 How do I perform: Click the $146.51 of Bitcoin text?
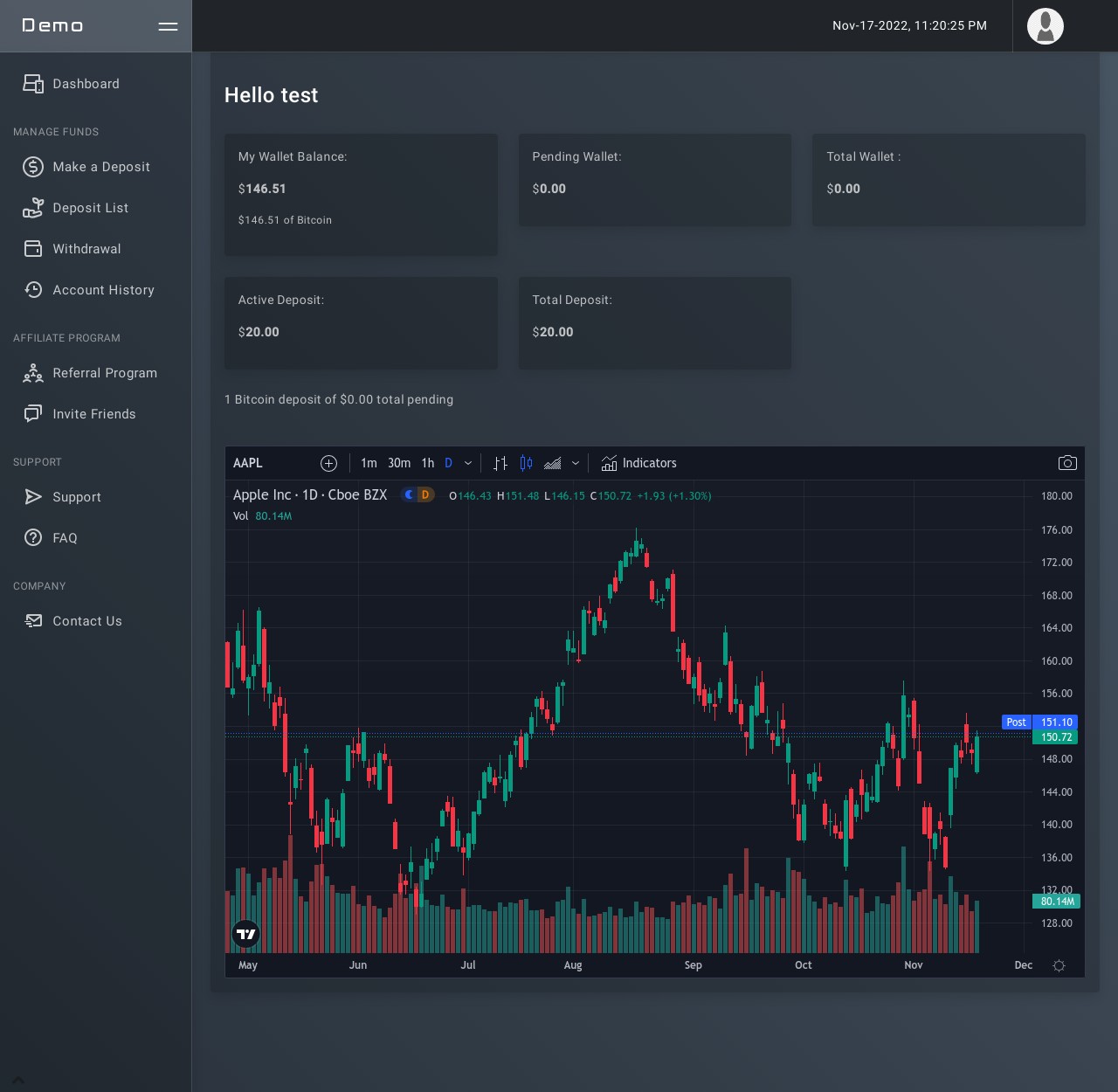pyautogui.click(x=285, y=220)
